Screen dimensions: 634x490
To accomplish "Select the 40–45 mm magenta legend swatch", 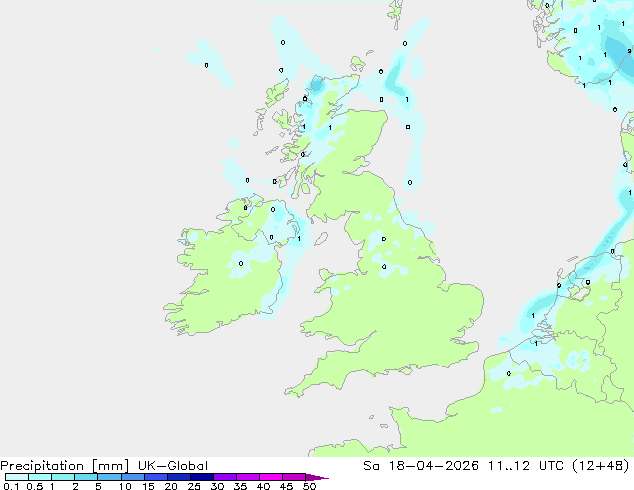I will tap(271, 477).
